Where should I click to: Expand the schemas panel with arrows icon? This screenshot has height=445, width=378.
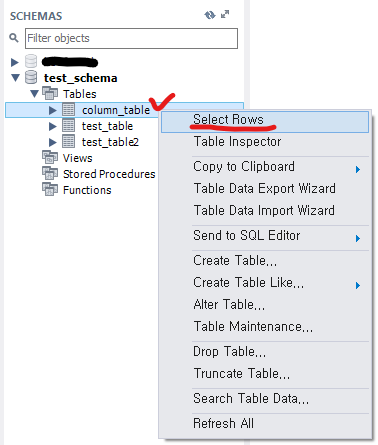[x=225, y=15]
